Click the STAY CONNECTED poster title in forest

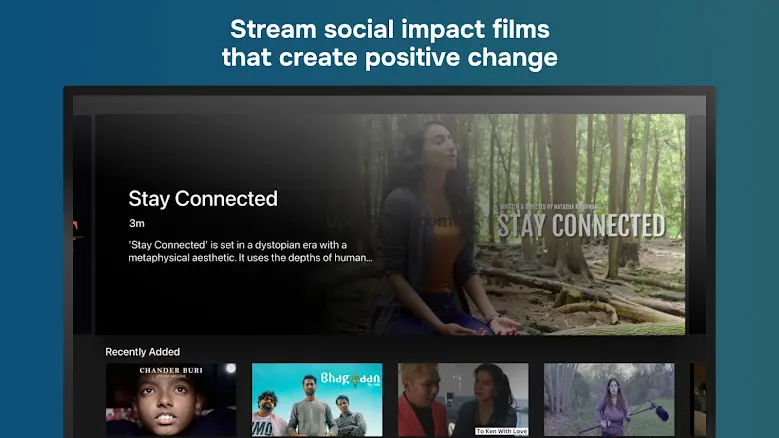click(581, 225)
